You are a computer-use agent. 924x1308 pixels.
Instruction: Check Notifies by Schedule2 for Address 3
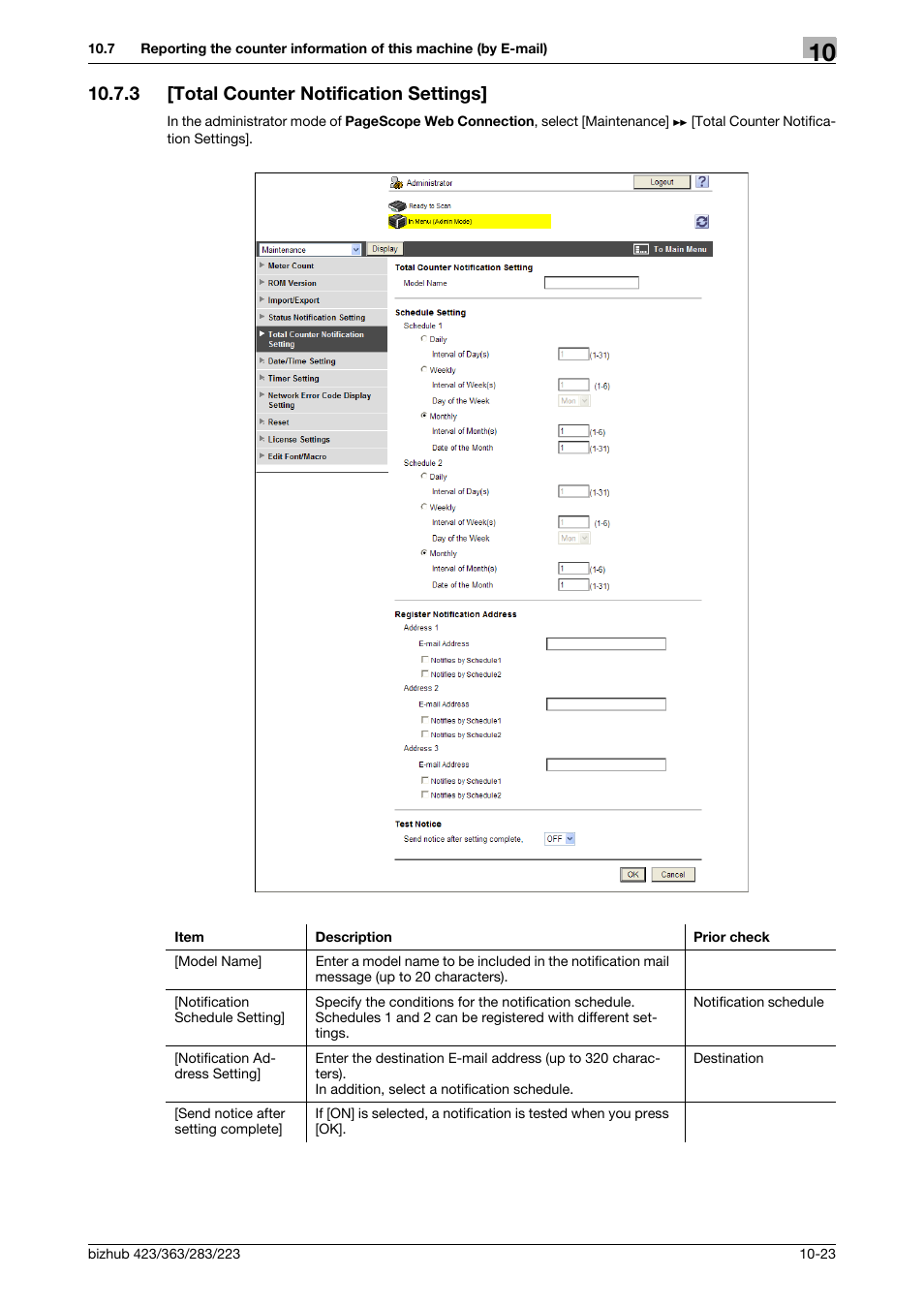click(x=424, y=794)
